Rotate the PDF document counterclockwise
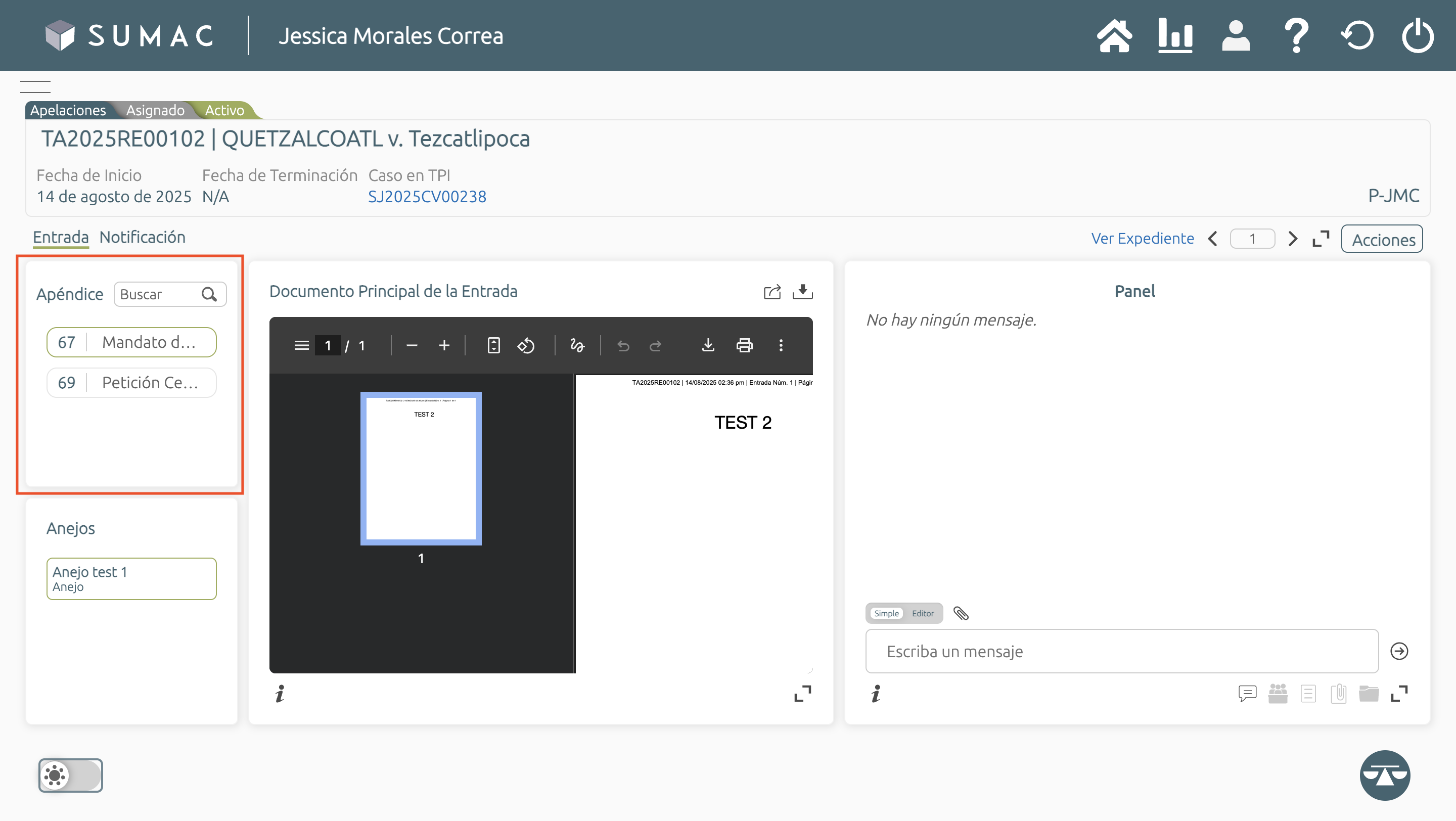This screenshot has height=821, width=1456. 526,345
